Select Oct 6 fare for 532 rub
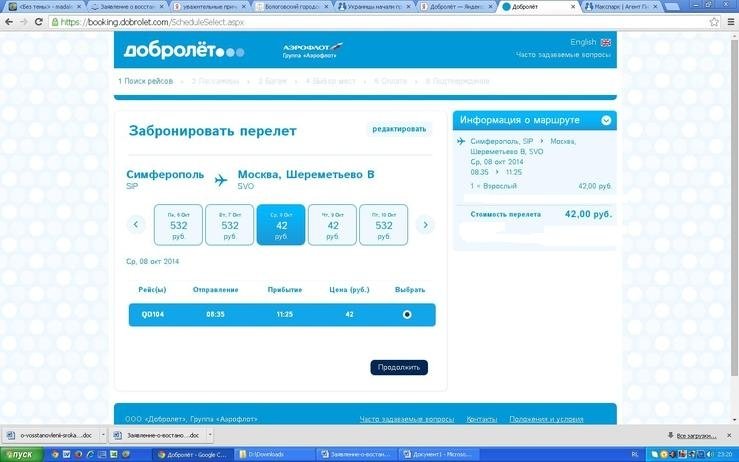The image size is (739, 462). pos(178,225)
